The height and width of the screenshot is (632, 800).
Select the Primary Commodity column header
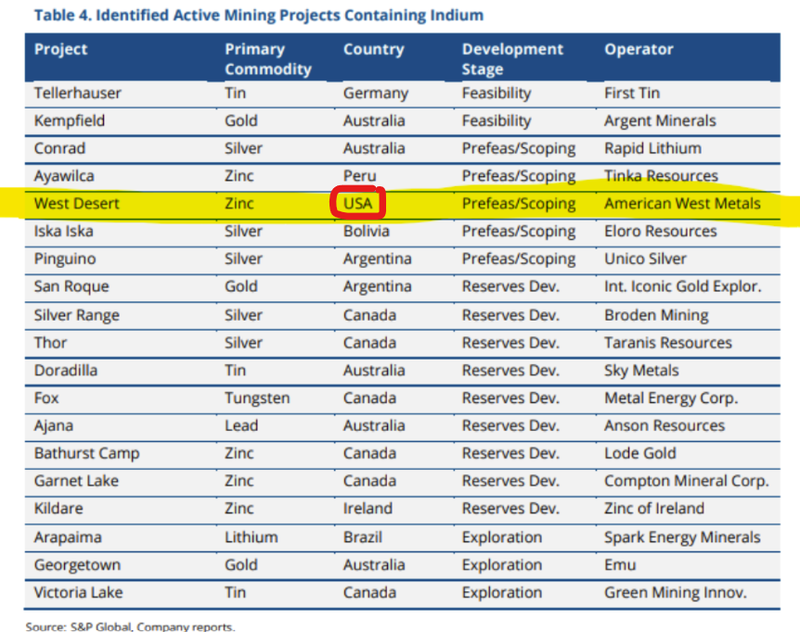pos(268,59)
